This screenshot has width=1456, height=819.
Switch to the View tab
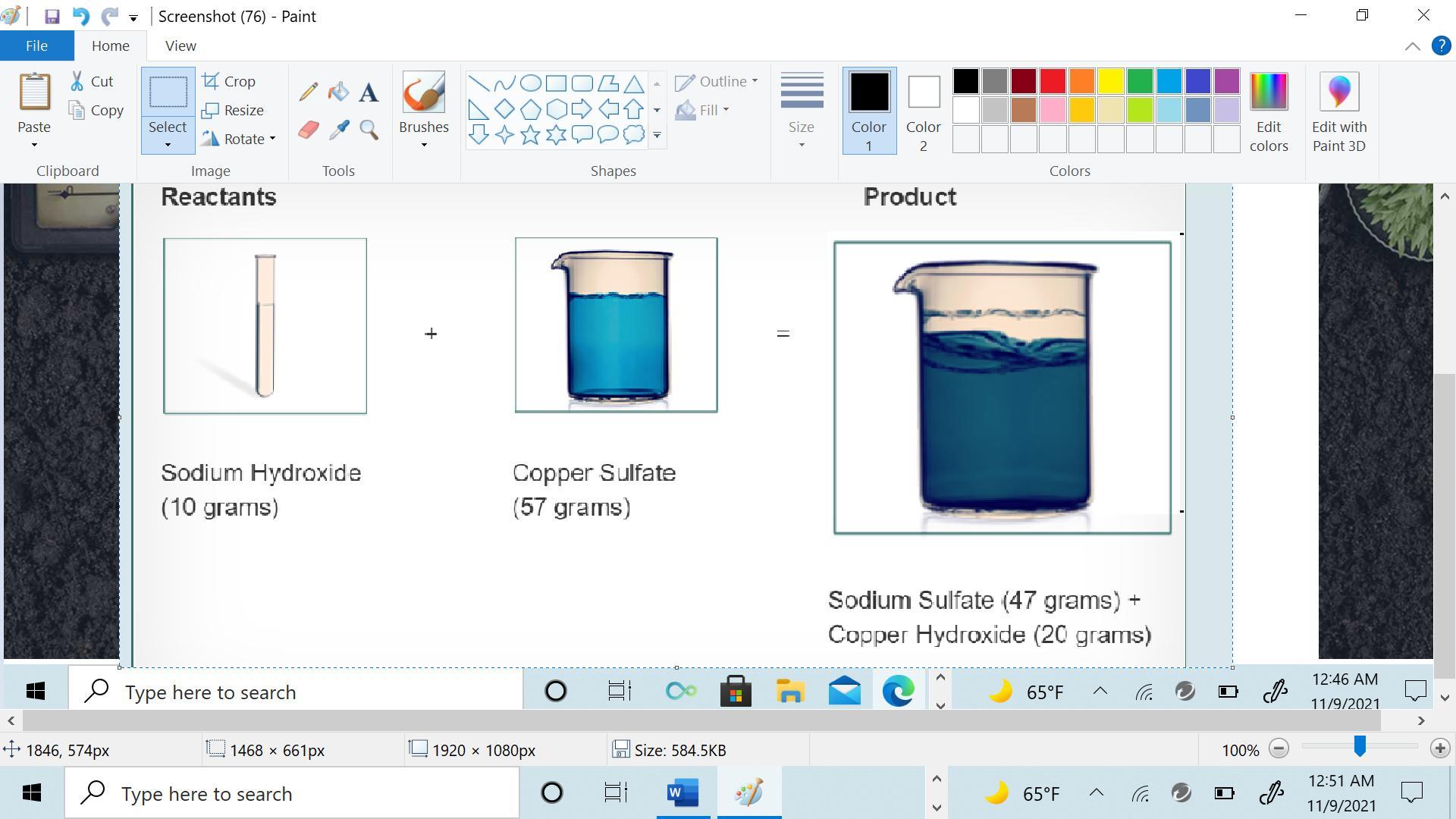tap(180, 45)
